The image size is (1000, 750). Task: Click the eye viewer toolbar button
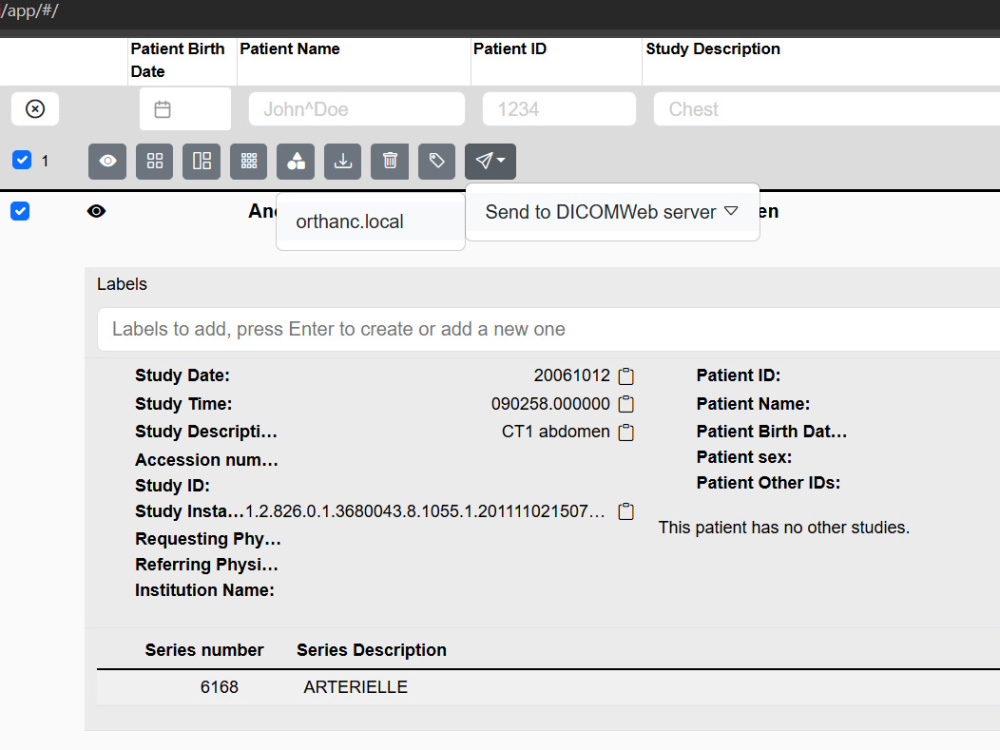click(107, 161)
